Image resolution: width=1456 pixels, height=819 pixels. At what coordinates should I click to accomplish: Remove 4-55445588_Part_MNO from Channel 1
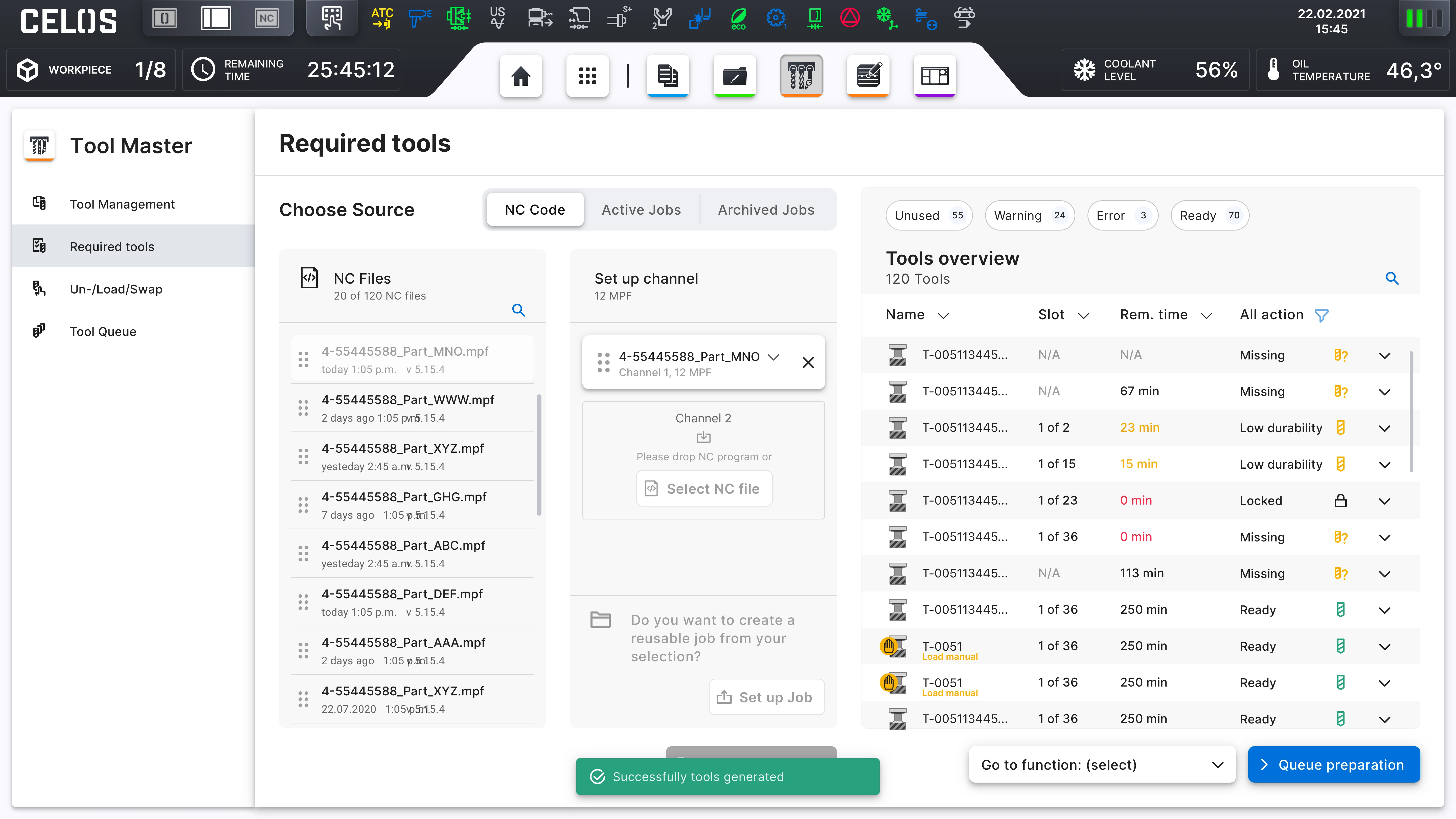(x=808, y=362)
